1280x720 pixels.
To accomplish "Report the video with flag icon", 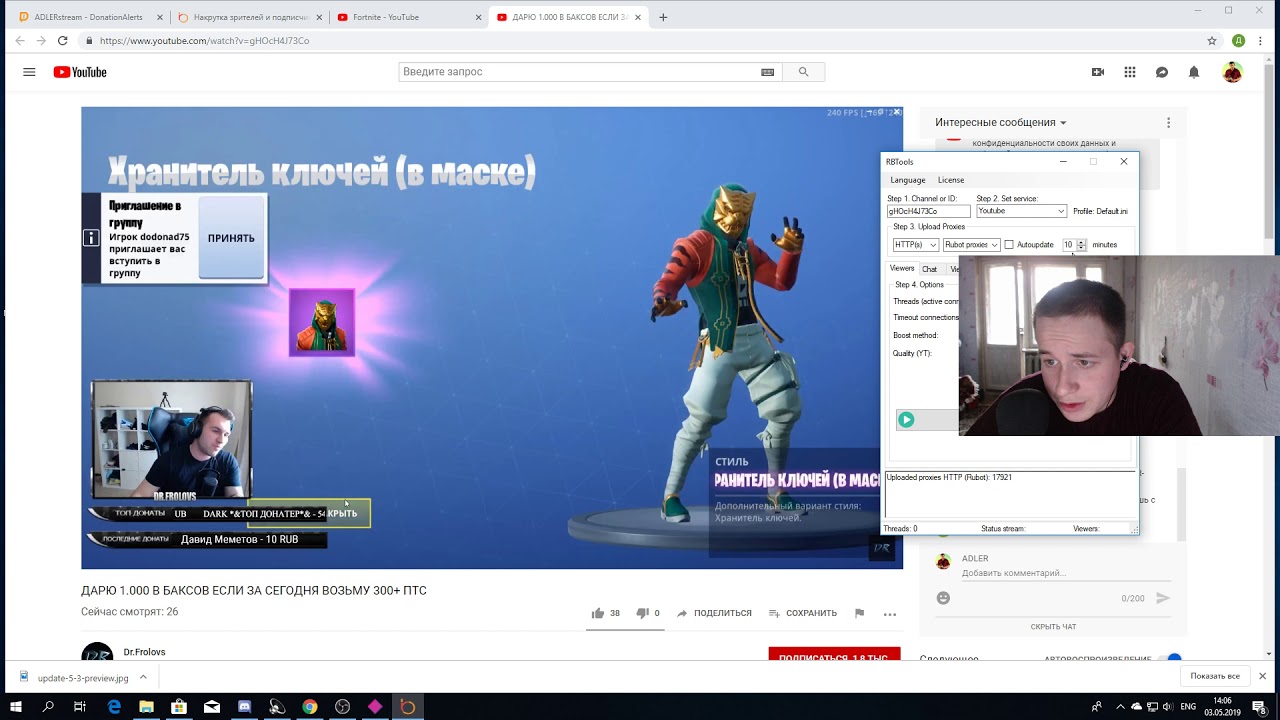I will (859, 613).
